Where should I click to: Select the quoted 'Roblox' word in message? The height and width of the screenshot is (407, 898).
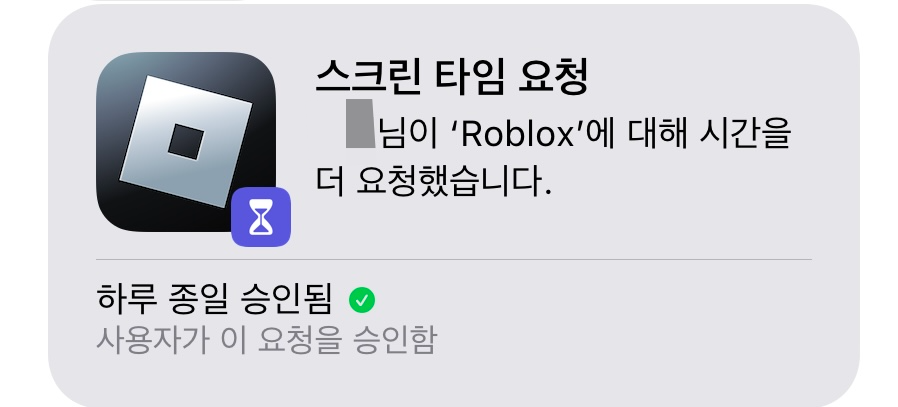pyautogui.click(x=517, y=135)
